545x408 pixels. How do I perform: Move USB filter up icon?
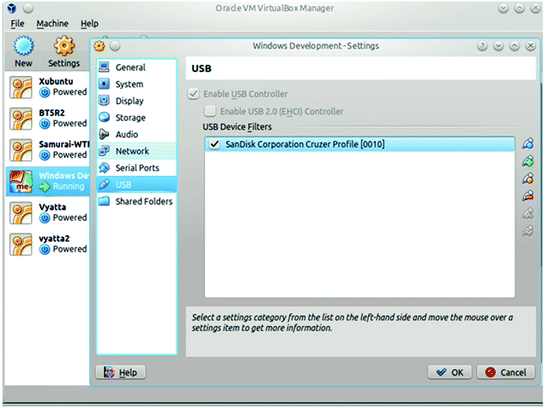[x=528, y=213]
